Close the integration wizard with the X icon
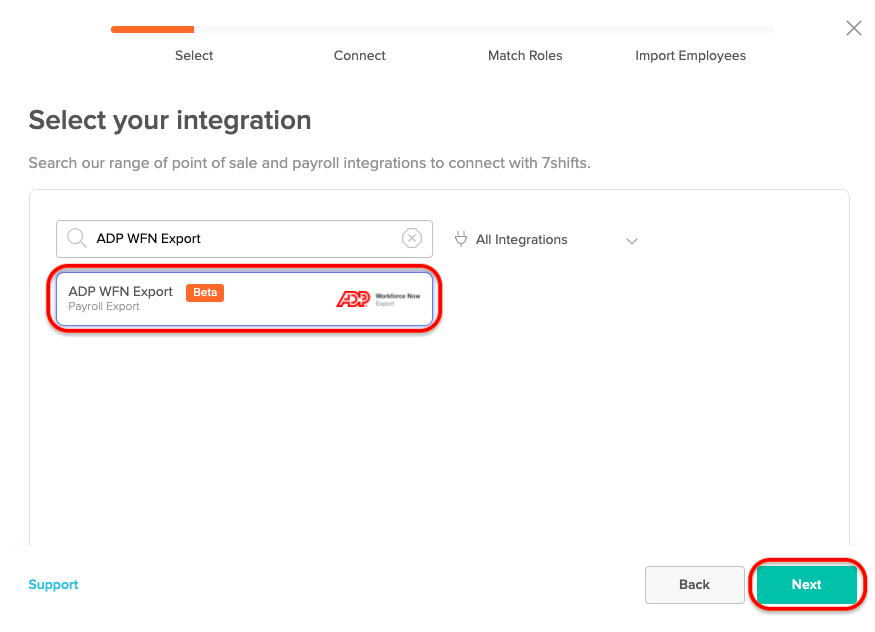 (853, 28)
